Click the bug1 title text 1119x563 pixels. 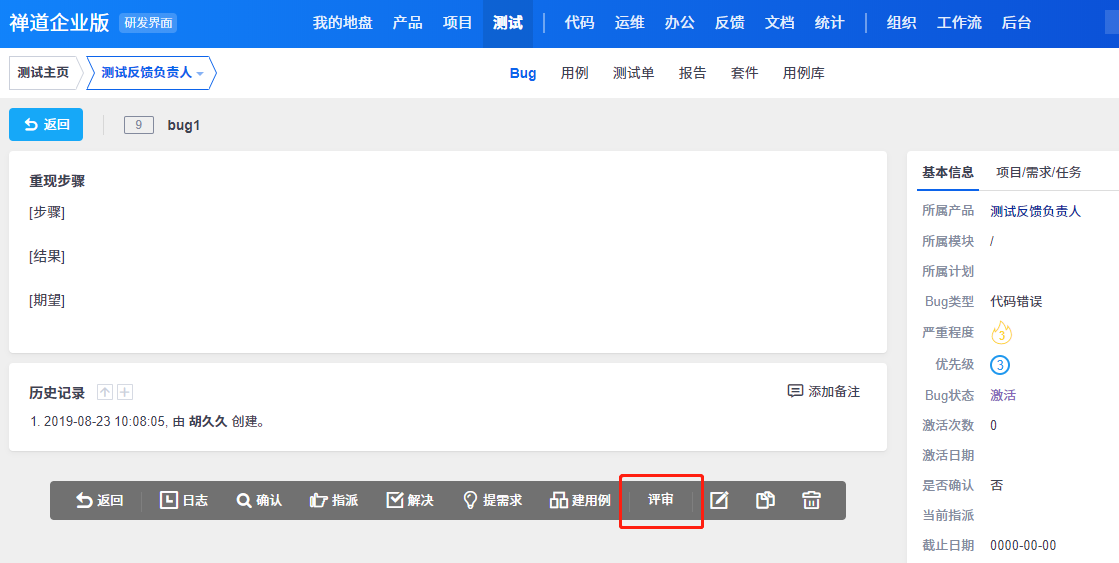coord(184,126)
